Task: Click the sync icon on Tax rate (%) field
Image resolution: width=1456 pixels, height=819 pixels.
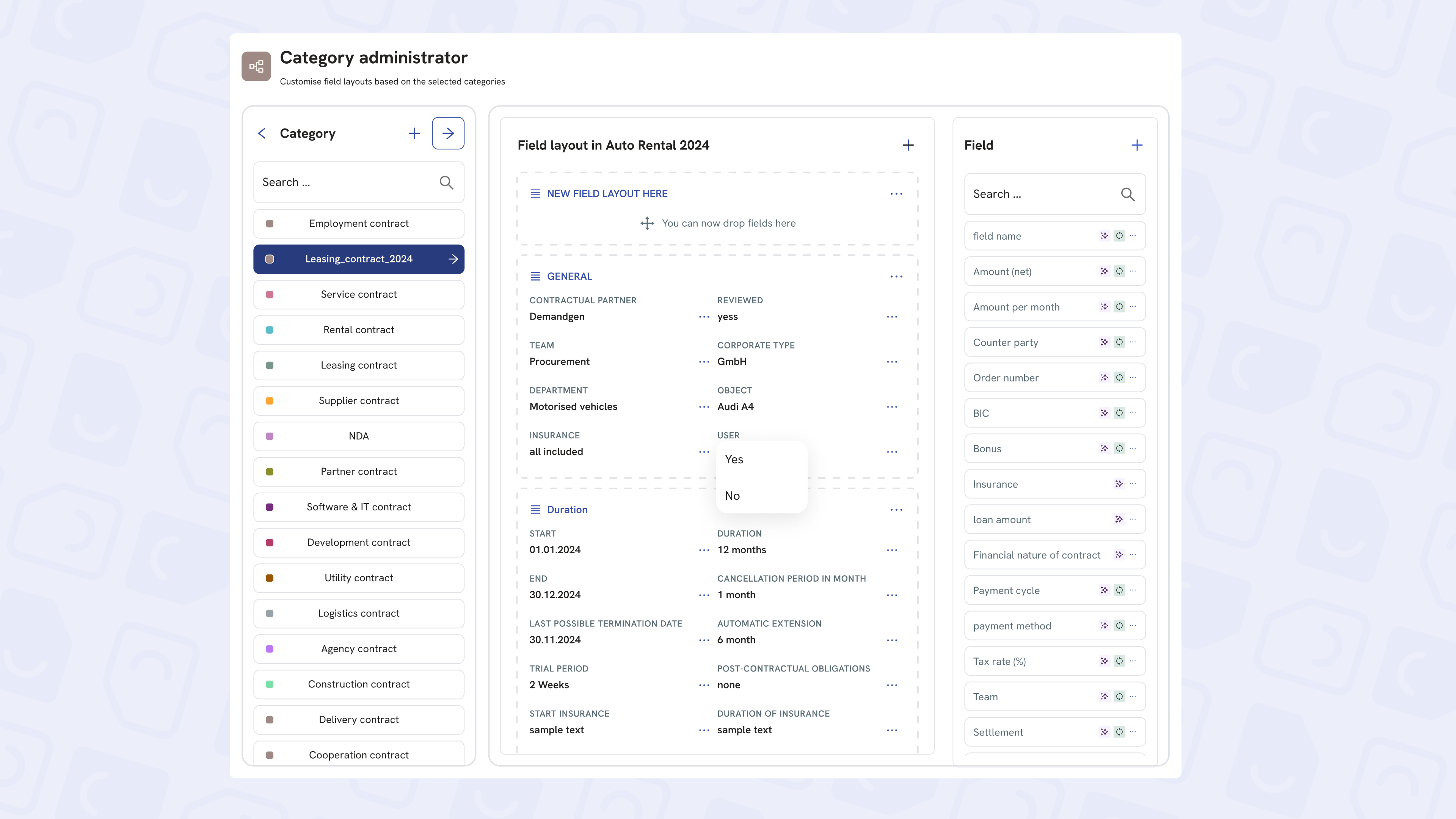Action: (x=1119, y=661)
